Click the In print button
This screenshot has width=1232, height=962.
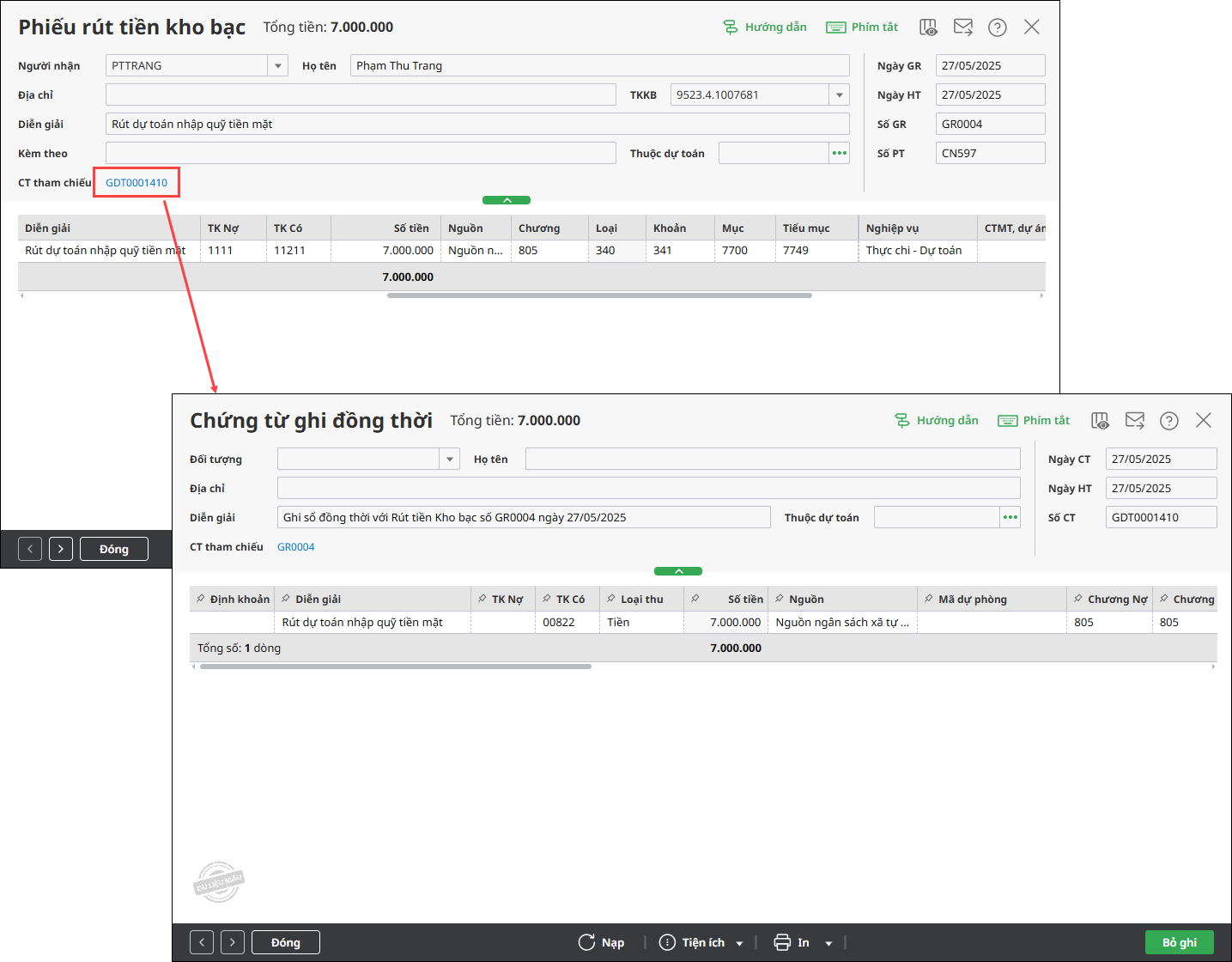tap(792, 942)
